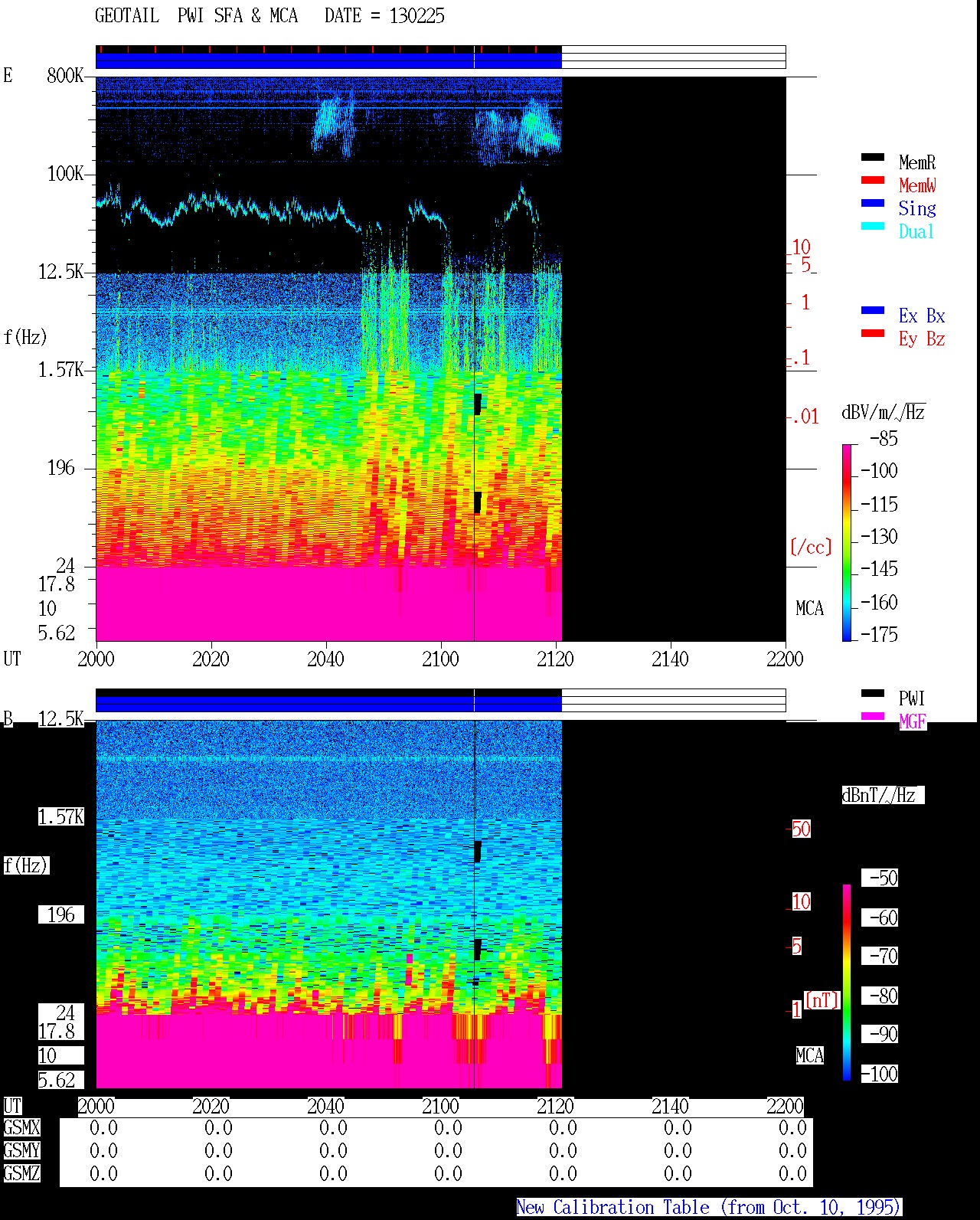
Task: Click the 'GSMY' row label
Action: (x=21, y=1150)
